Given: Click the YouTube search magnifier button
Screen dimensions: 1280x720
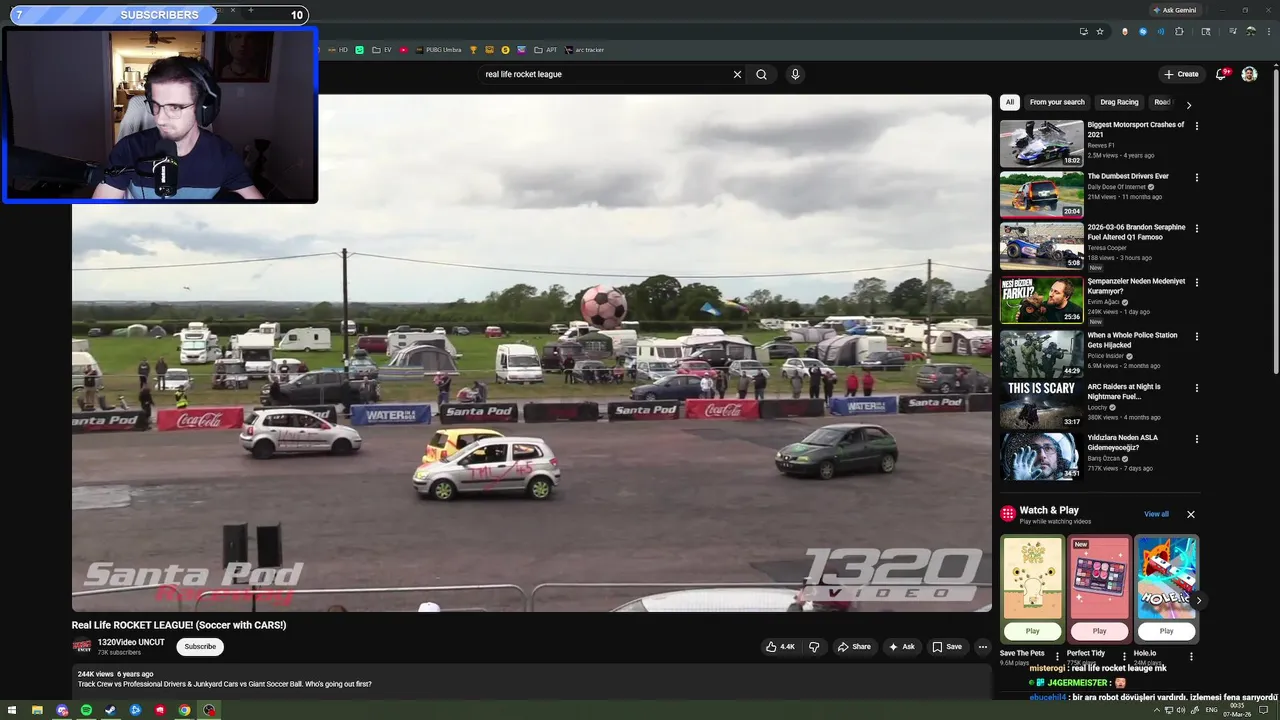Looking at the screenshot, I should click(762, 74).
